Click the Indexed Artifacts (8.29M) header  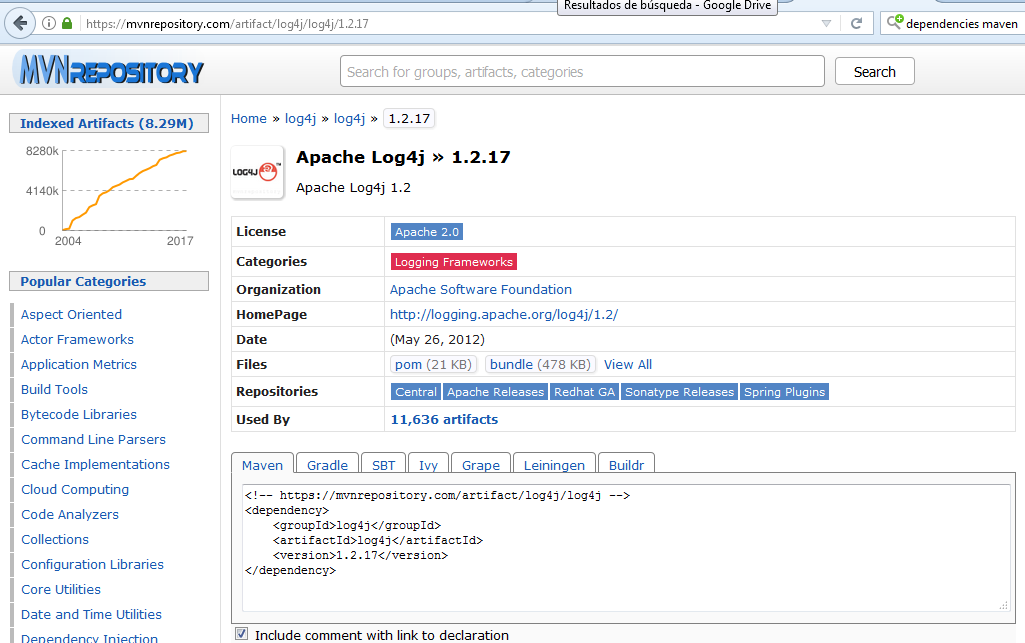[109, 123]
